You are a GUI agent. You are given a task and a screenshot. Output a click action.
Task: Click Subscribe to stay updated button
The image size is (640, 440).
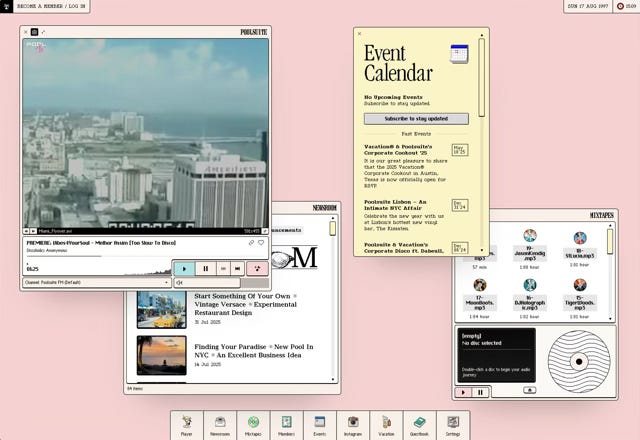click(x=416, y=119)
